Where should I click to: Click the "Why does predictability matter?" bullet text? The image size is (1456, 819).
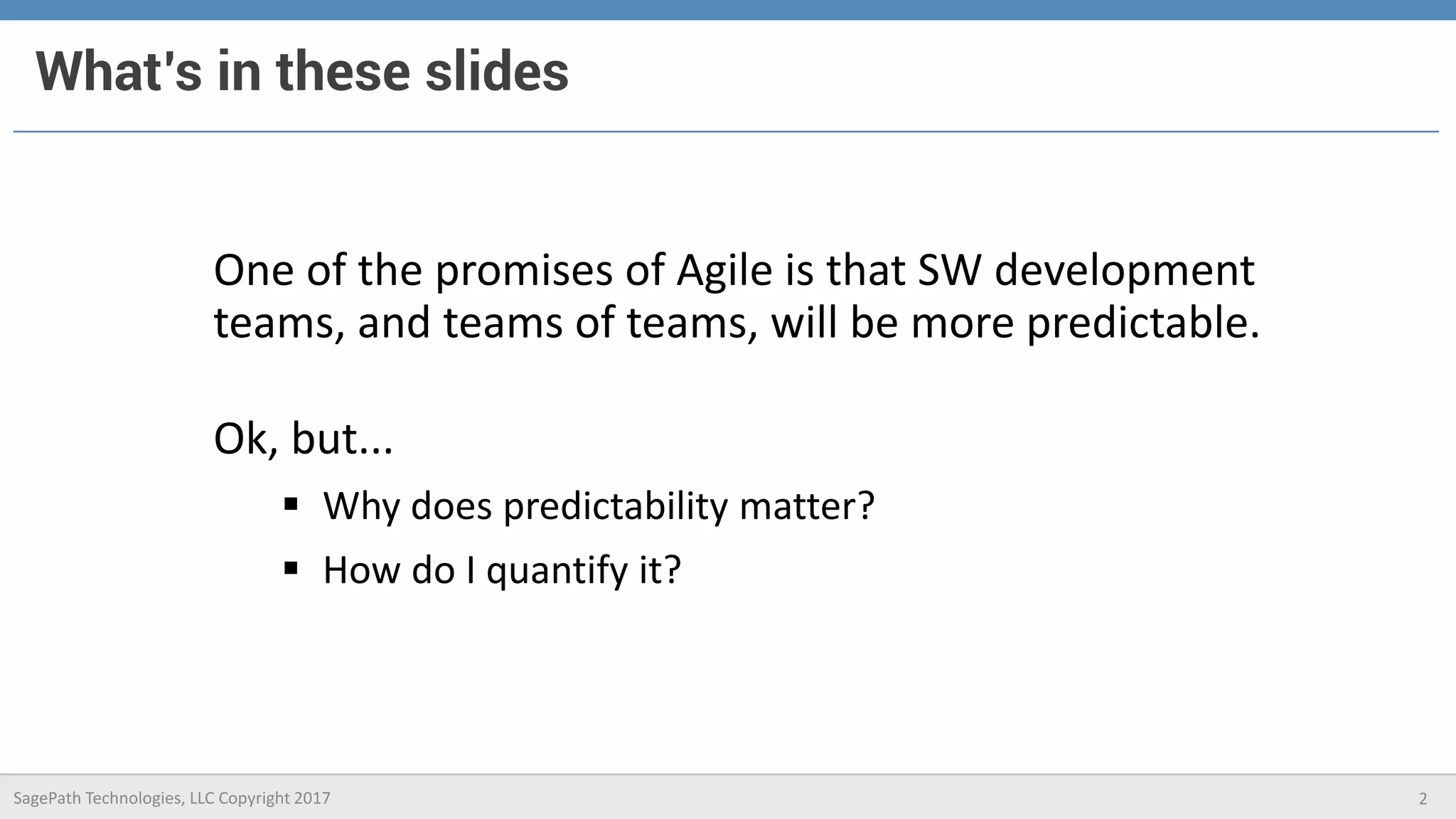599,507
